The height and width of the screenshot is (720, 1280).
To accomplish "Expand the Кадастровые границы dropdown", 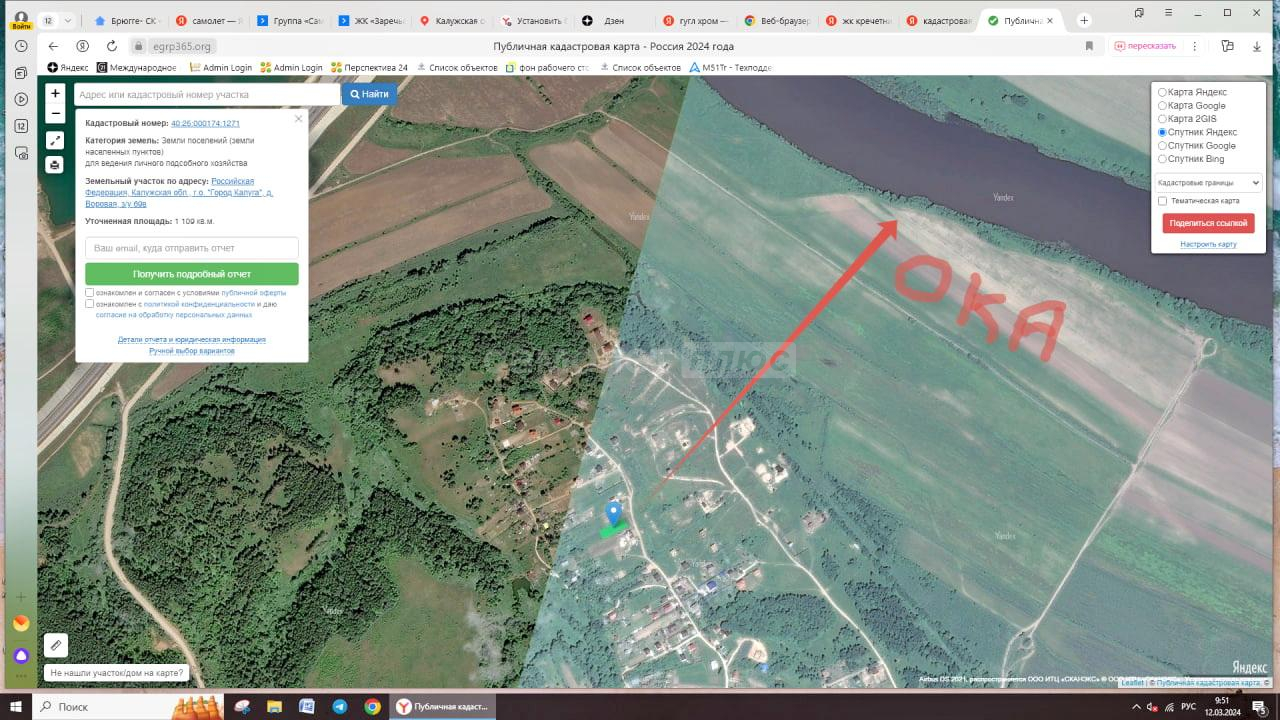I will (1207, 183).
